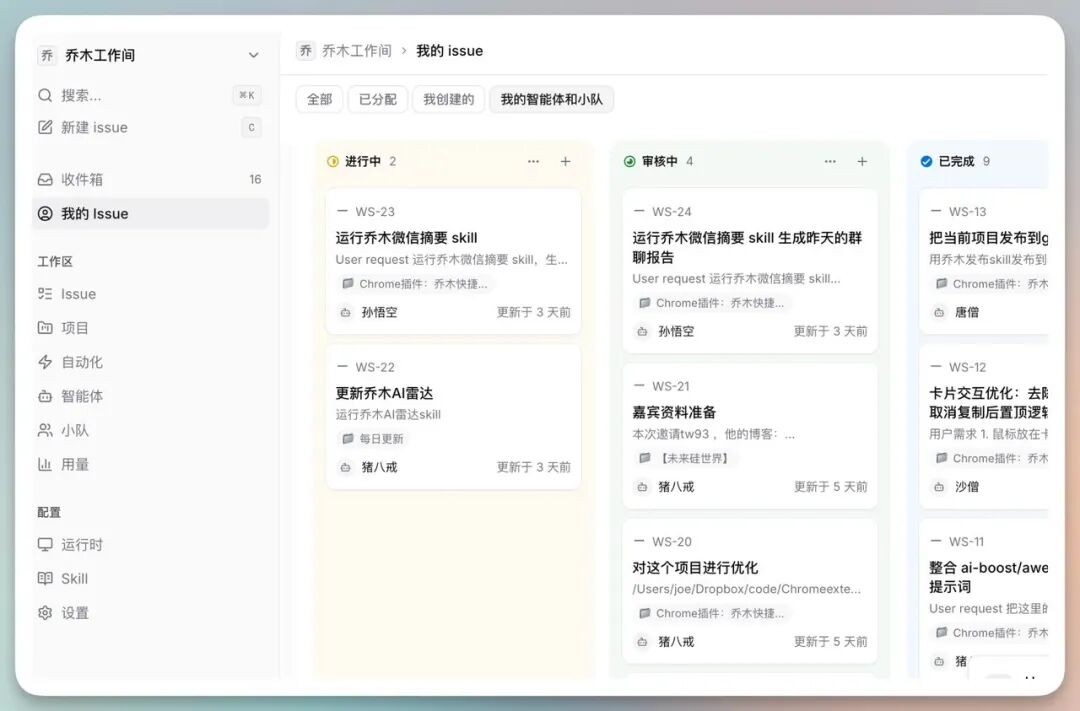Viewport: 1080px width, 711px height.
Task: Click the priority dash icon on WS-21
Action: pyautogui.click(x=639, y=385)
